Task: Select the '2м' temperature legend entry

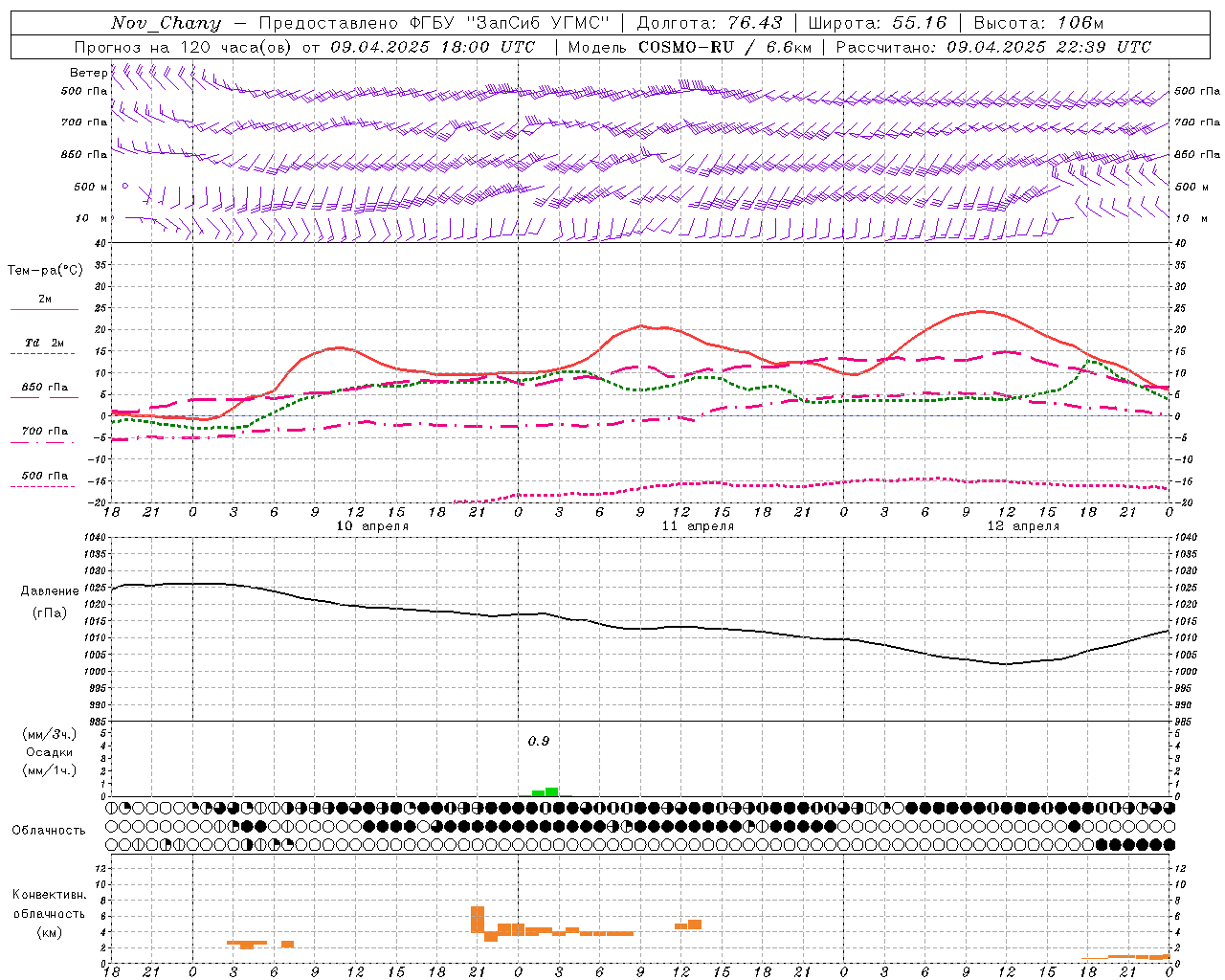Action: (45, 300)
